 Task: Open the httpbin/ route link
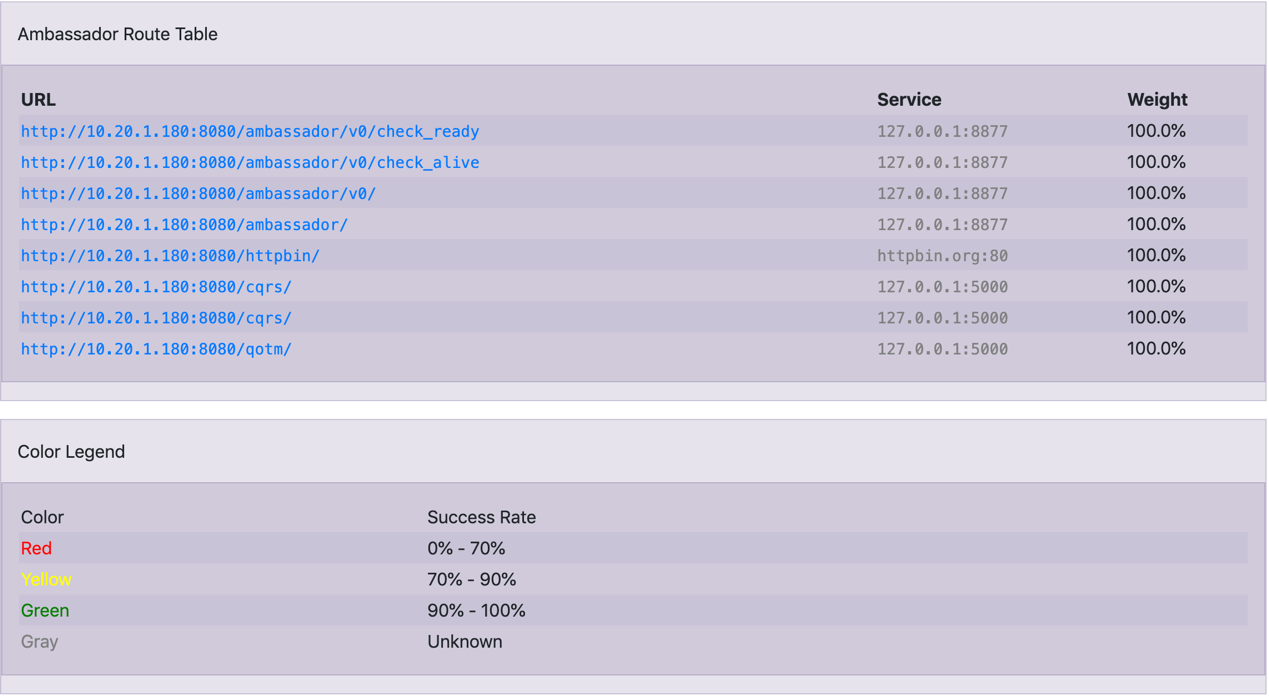(x=170, y=255)
